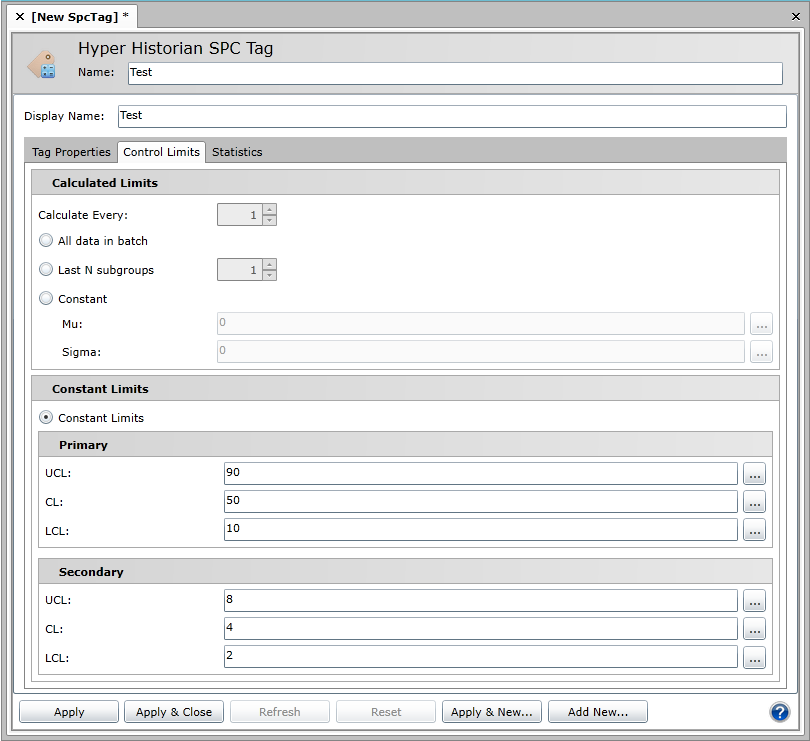Click the blue help question mark icon
The image size is (810, 741).
780,712
